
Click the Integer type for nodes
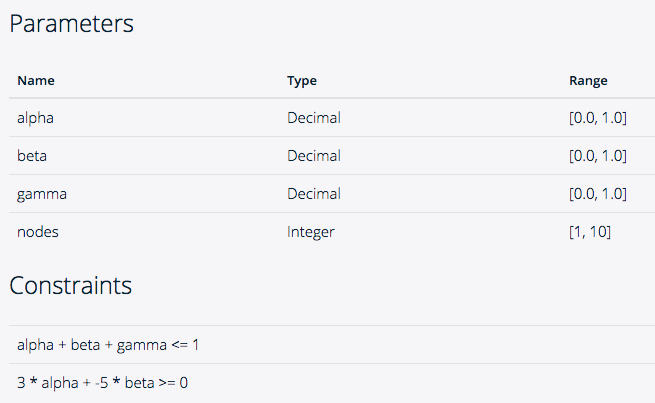pos(311,232)
